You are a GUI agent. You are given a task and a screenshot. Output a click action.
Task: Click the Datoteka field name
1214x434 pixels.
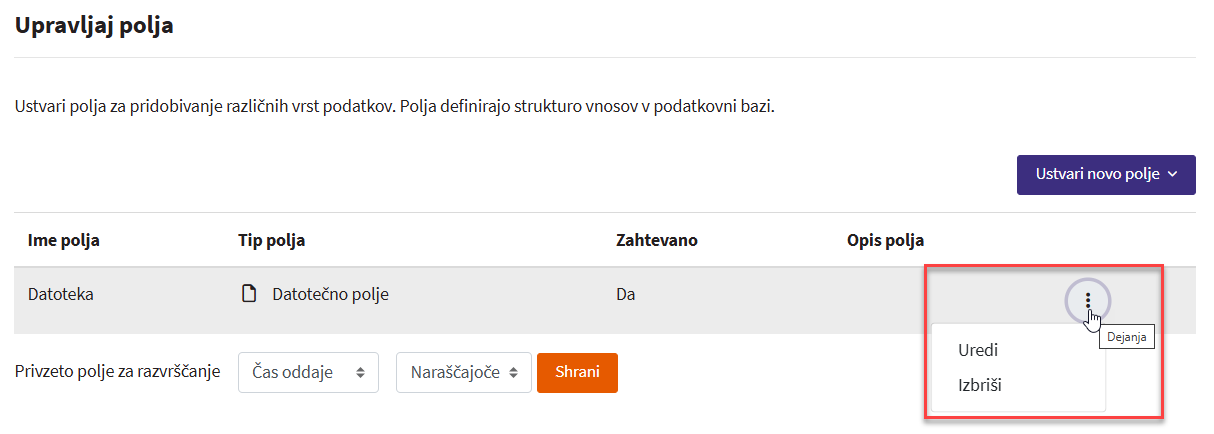[60, 295]
